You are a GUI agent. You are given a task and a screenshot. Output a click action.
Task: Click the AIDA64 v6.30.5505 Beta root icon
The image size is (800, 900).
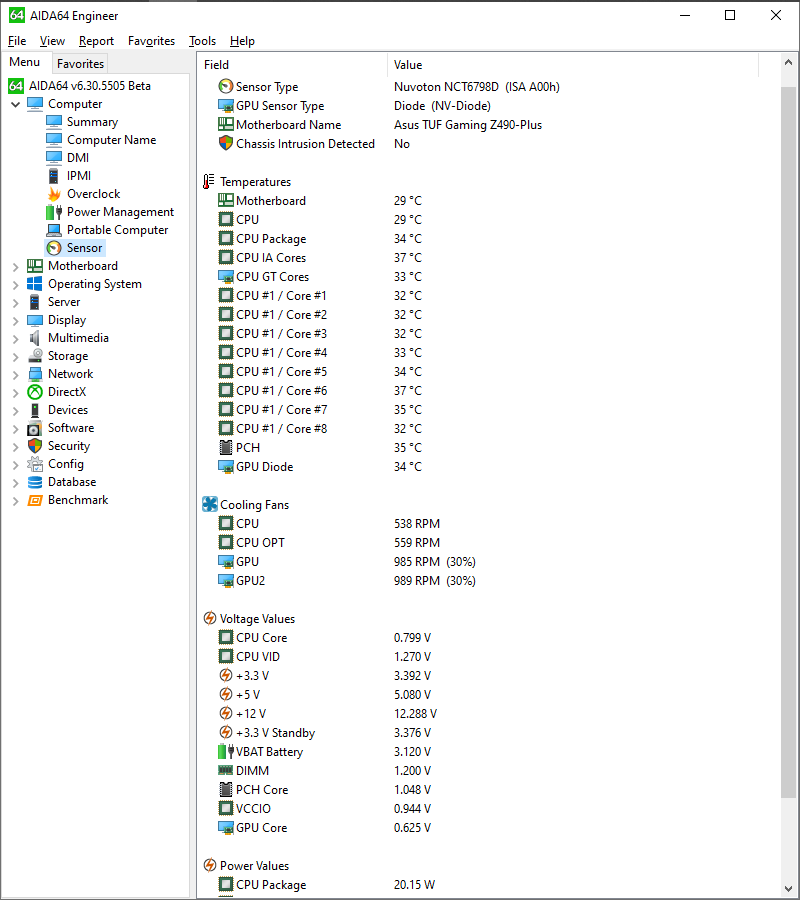[16, 86]
